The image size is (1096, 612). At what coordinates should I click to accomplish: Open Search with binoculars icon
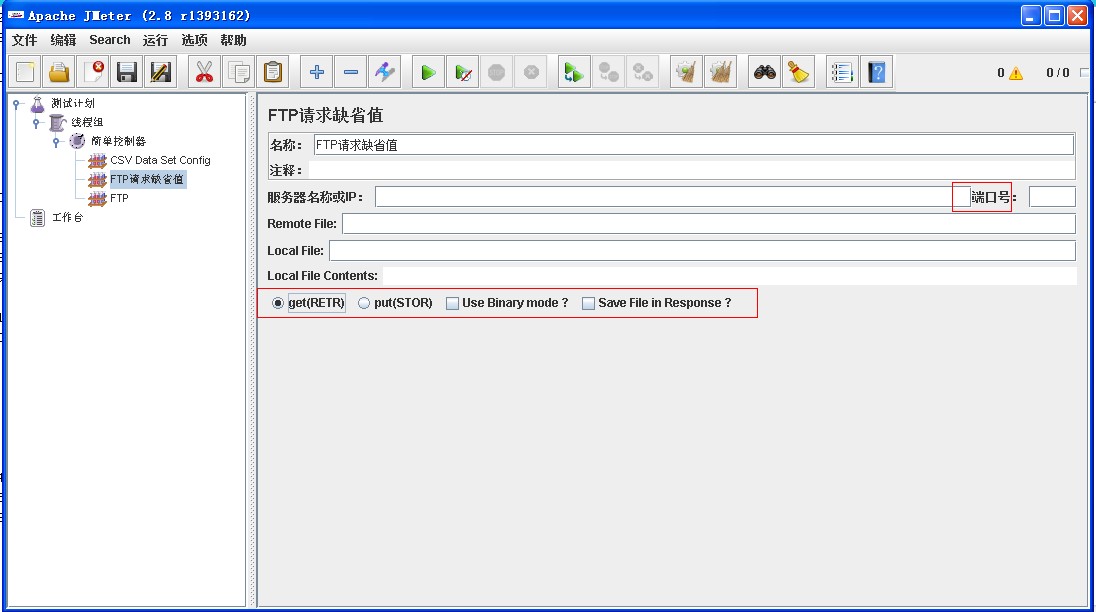765,72
